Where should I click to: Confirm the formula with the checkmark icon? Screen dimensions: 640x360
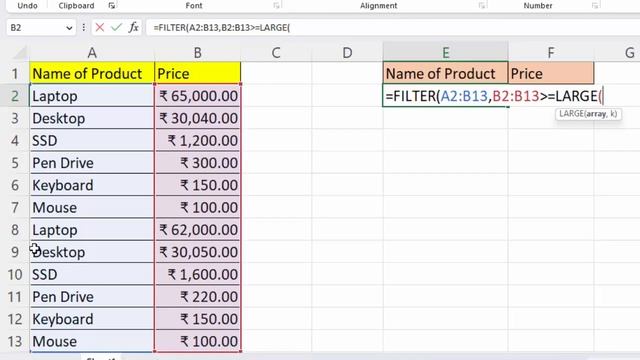[116, 27]
